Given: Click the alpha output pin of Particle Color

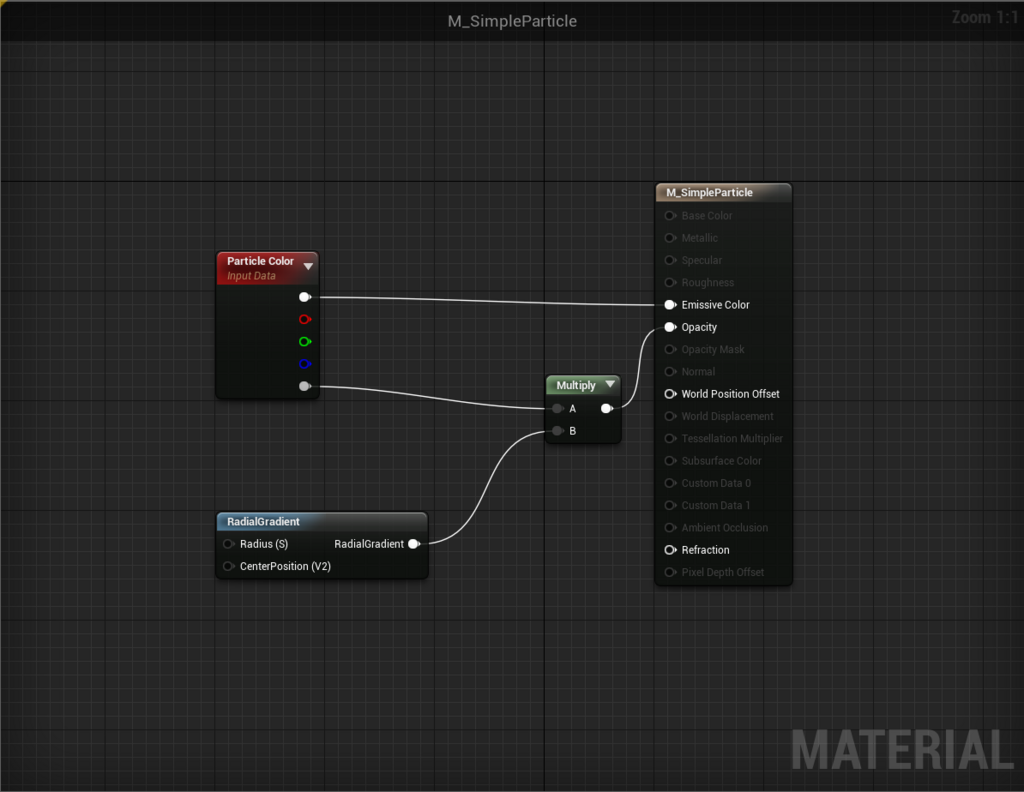Looking at the screenshot, I should (304, 386).
